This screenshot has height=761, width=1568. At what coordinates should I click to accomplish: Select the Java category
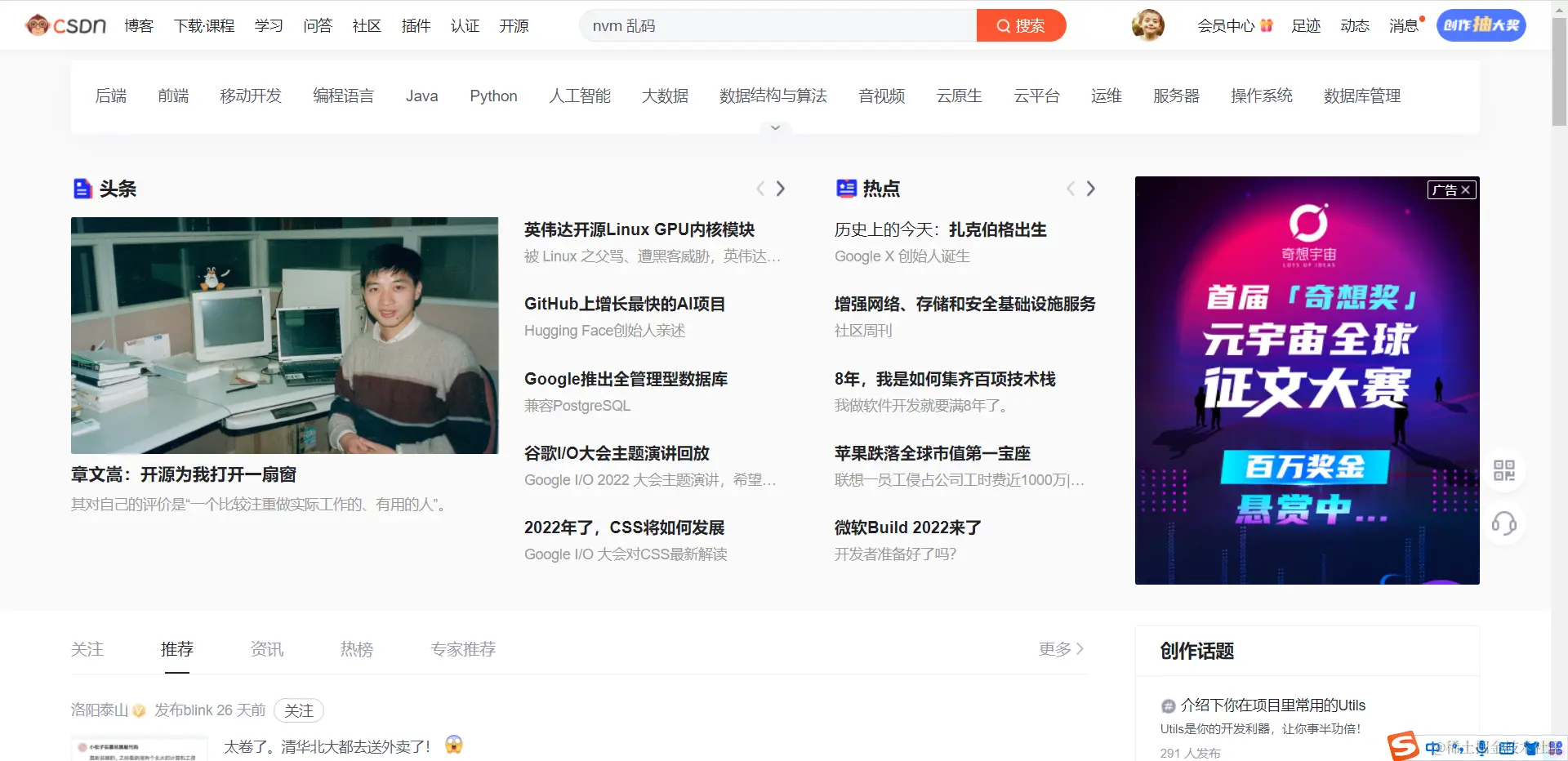421,96
